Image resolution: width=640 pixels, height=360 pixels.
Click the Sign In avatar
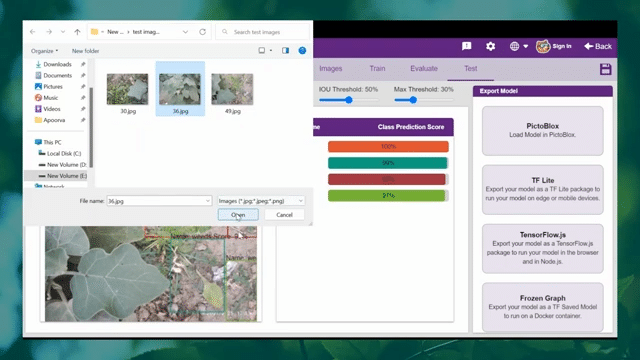(543, 46)
